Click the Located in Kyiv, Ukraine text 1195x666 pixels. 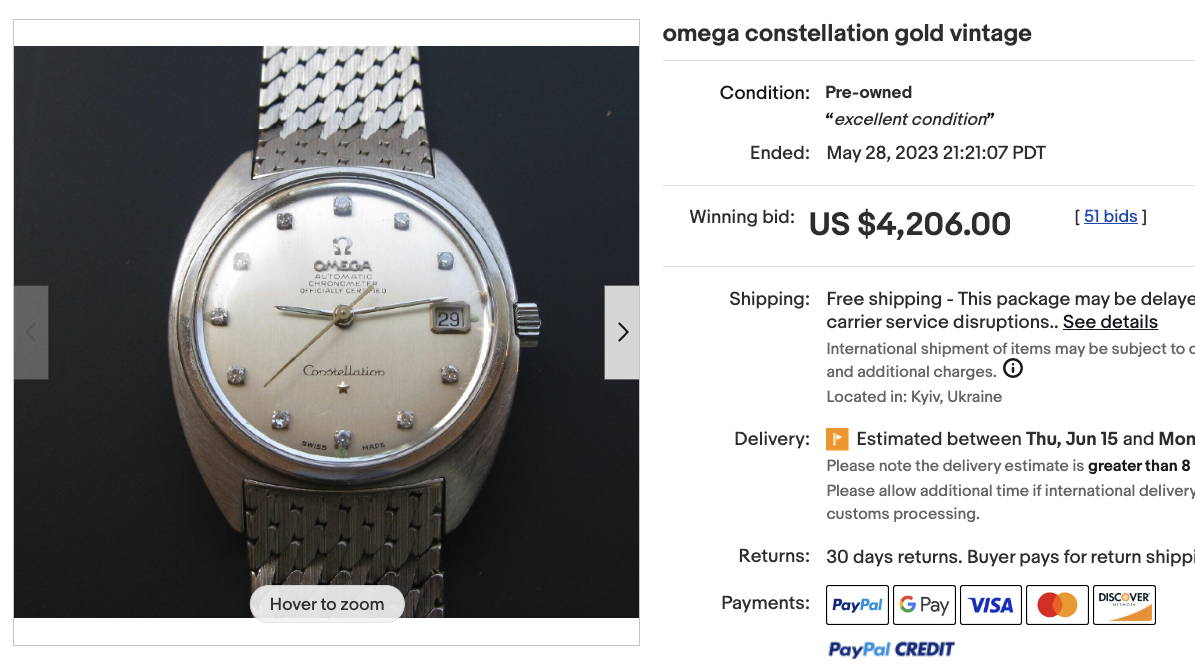[914, 396]
